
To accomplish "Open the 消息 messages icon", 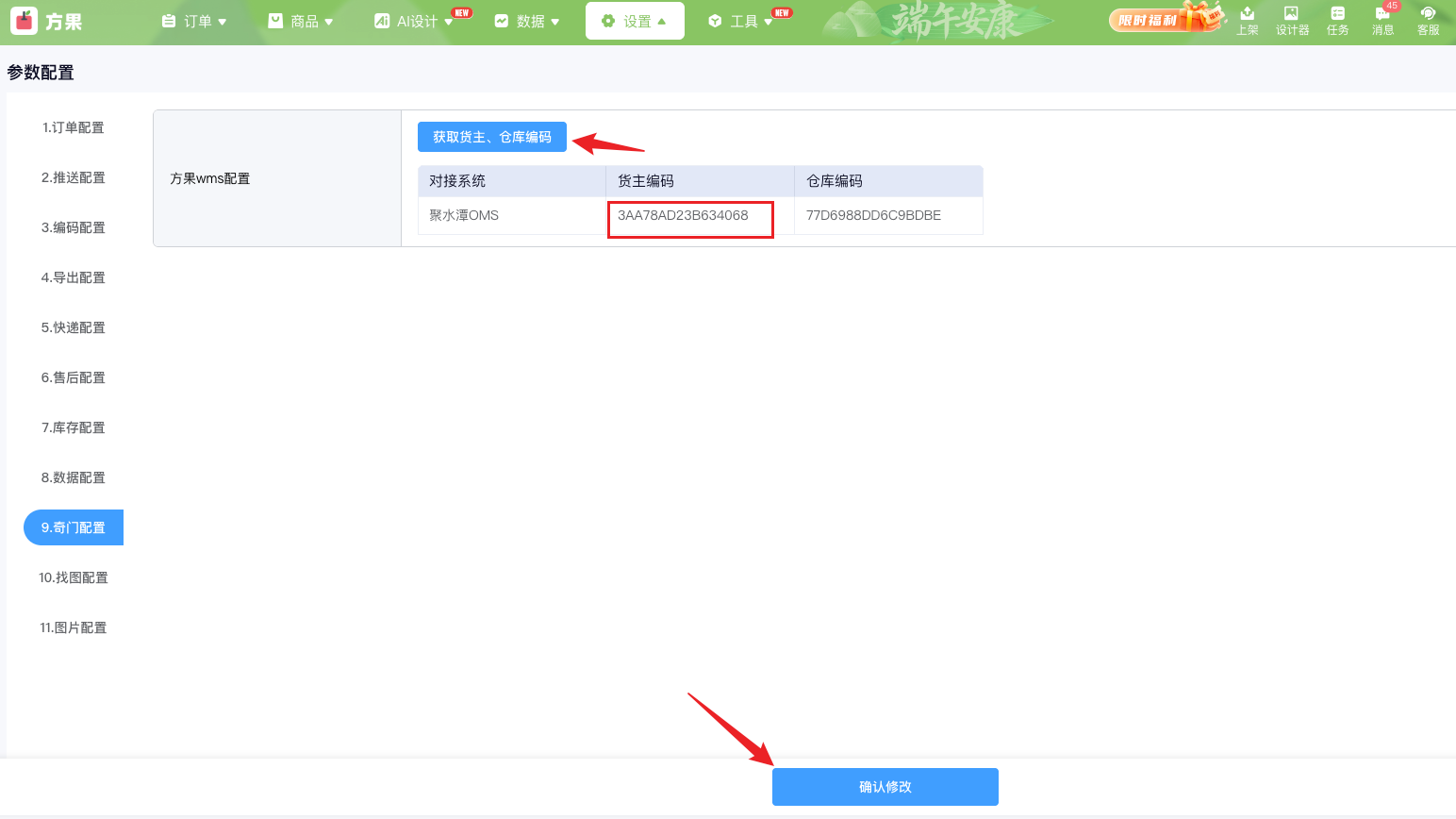I will 1382,20.
